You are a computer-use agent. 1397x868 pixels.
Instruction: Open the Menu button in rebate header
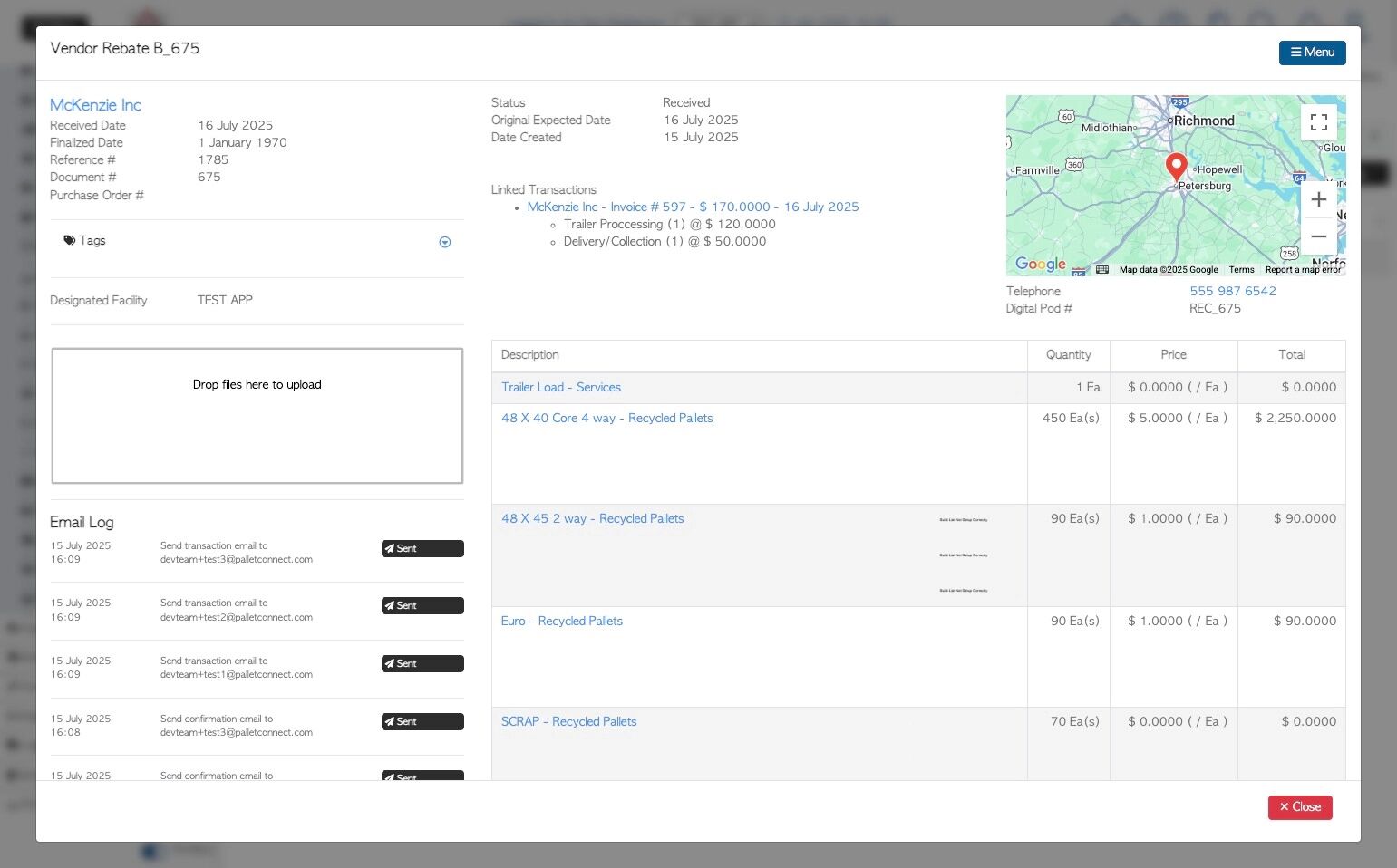[x=1312, y=53]
